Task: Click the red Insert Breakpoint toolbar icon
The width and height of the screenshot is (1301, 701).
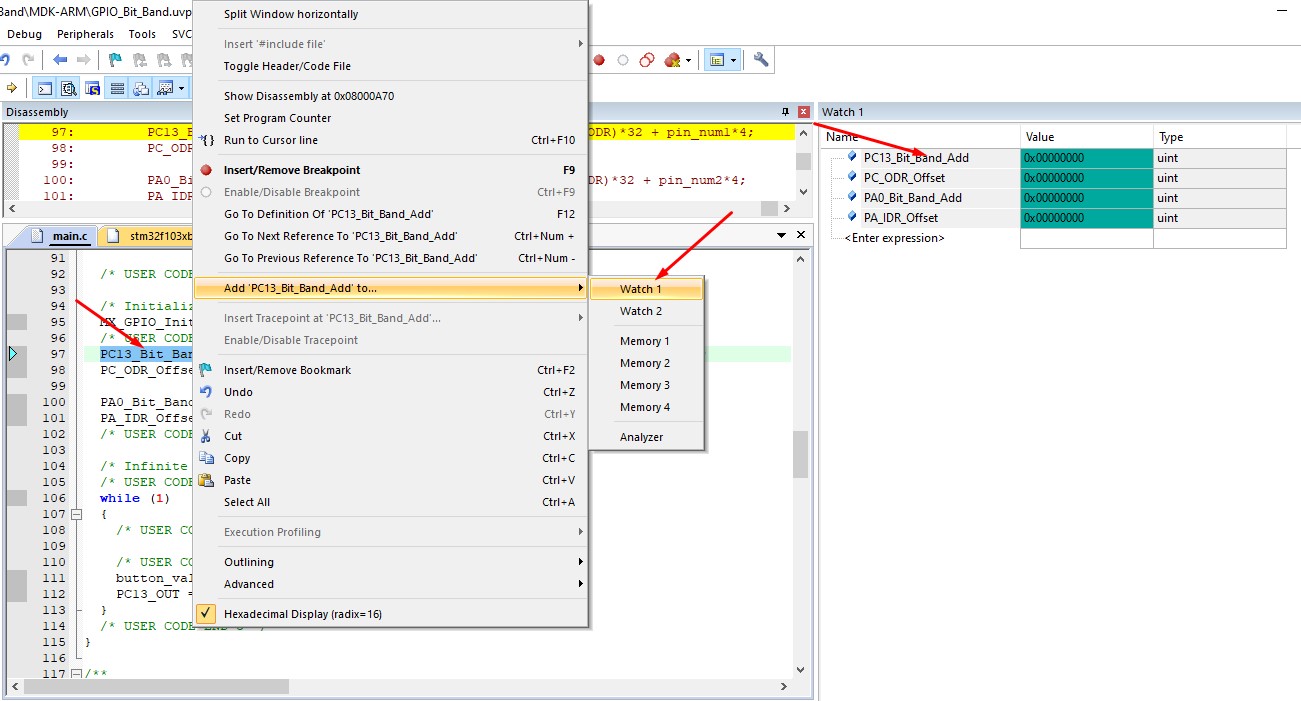Action: [x=599, y=60]
